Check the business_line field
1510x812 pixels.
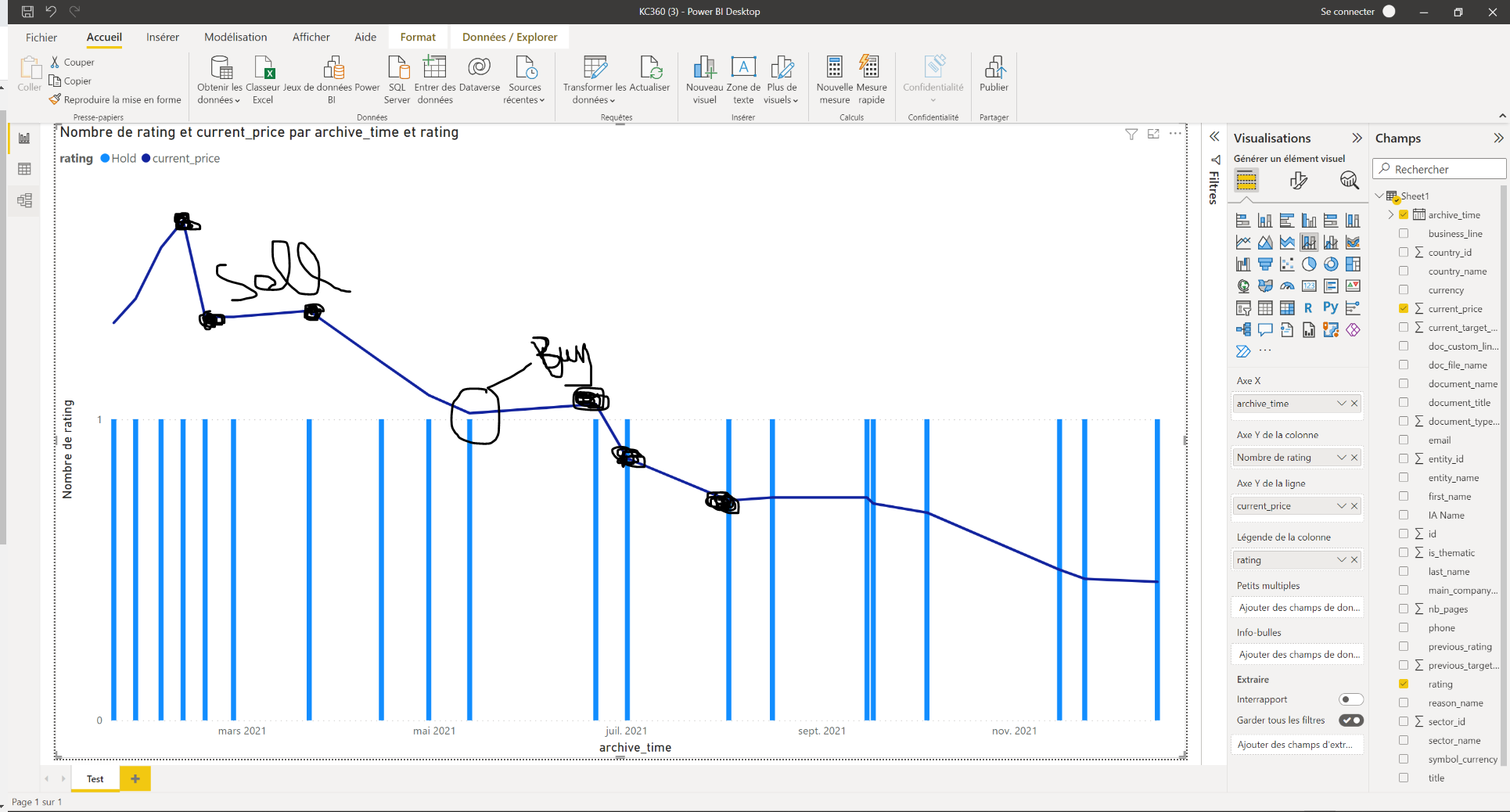(1404, 233)
